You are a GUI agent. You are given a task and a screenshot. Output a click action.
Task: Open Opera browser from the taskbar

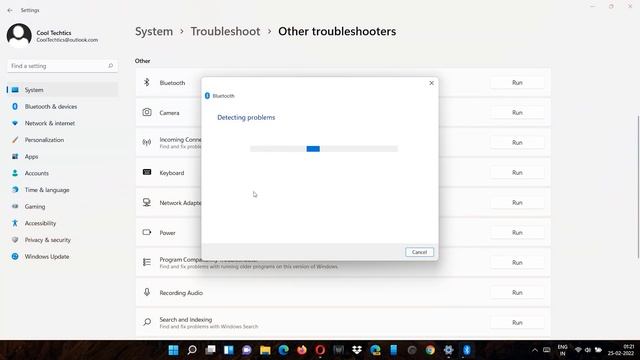[320, 350]
